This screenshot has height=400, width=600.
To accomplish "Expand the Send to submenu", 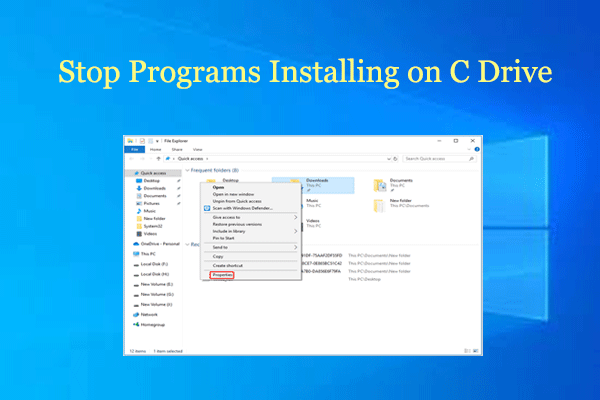I will [295, 247].
